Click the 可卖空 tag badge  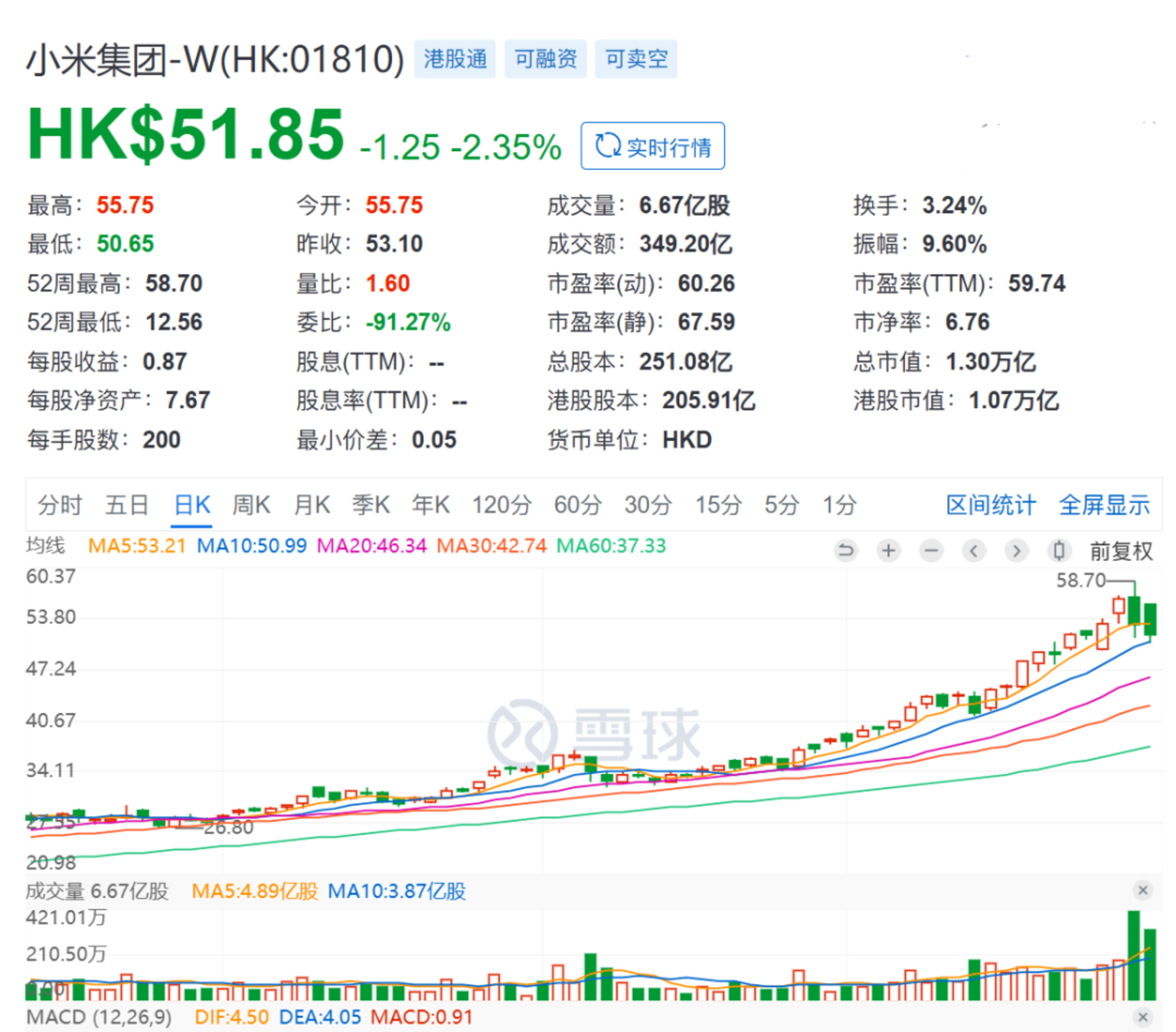pyautogui.click(x=636, y=59)
